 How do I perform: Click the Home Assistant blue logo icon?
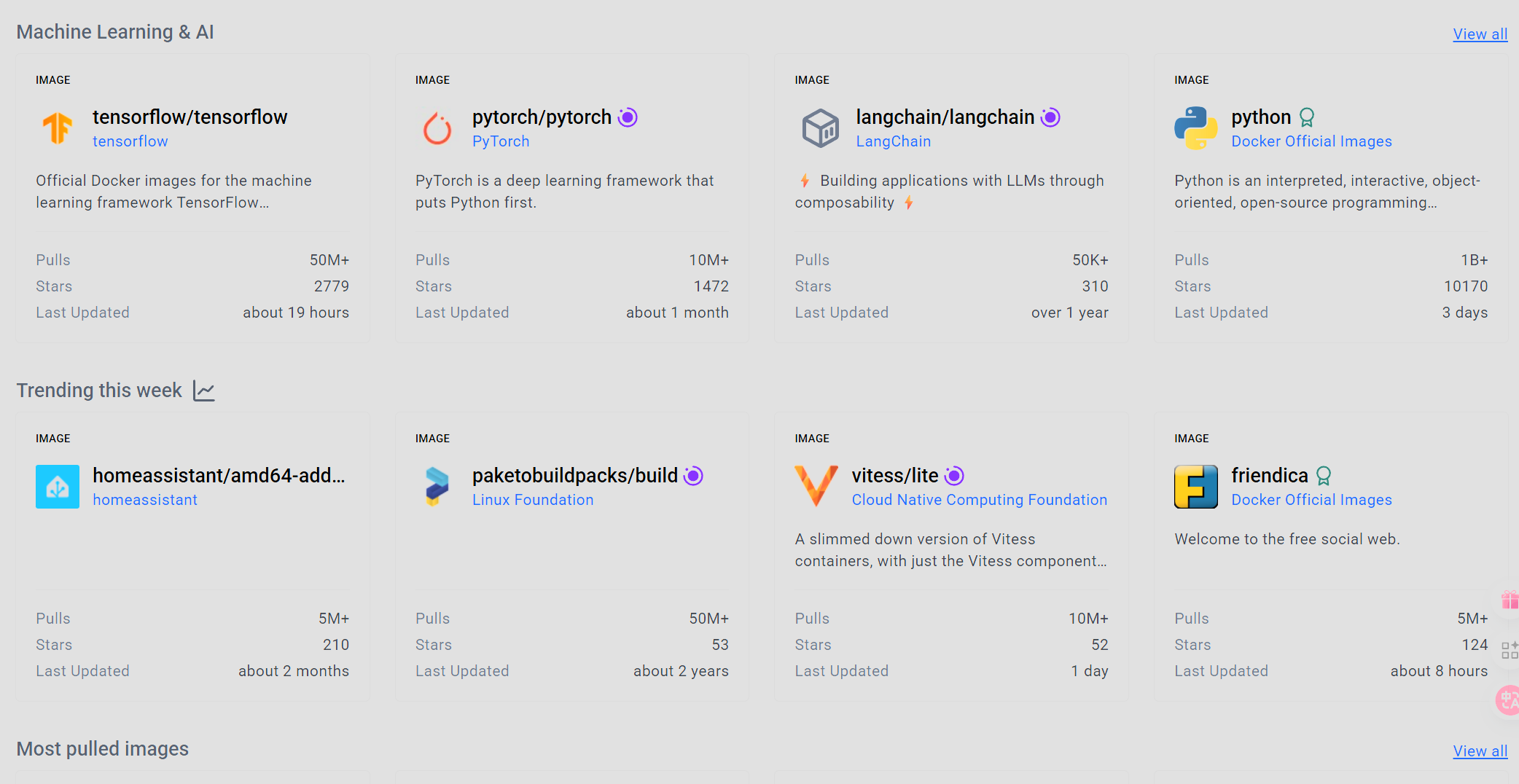click(x=58, y=487)
